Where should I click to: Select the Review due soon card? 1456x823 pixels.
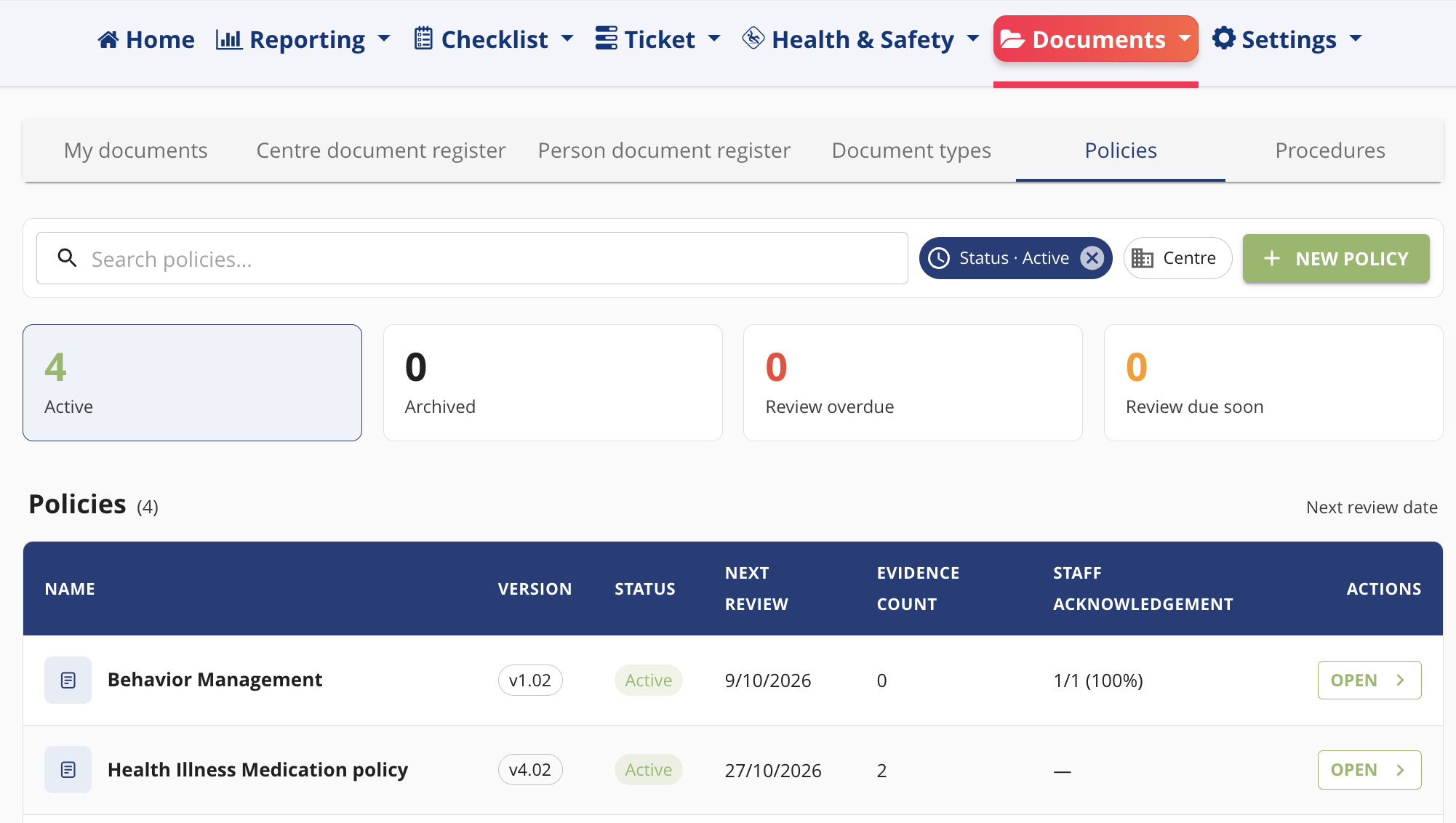1273,382
